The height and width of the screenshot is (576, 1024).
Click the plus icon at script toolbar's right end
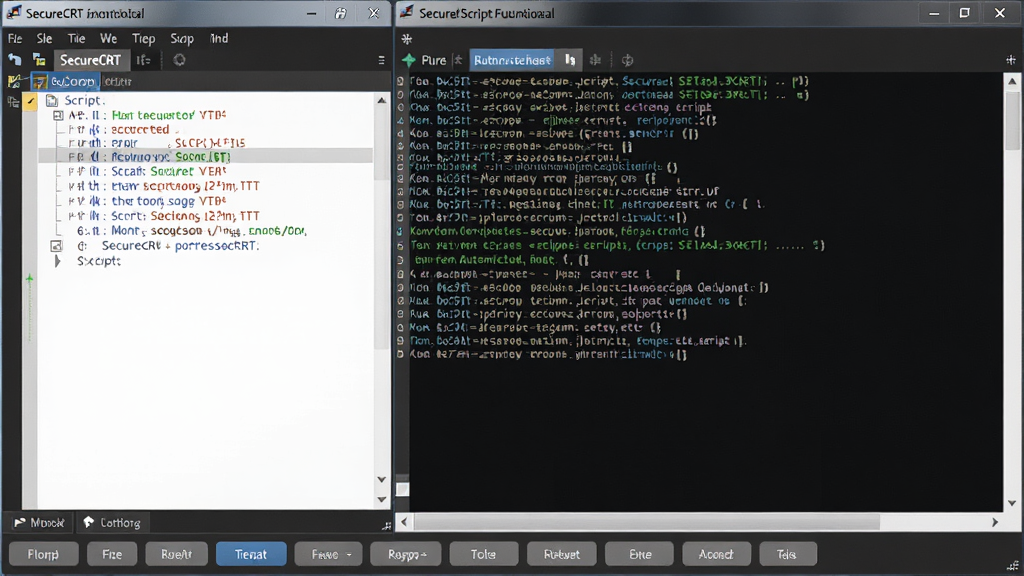coord(1011,60)
